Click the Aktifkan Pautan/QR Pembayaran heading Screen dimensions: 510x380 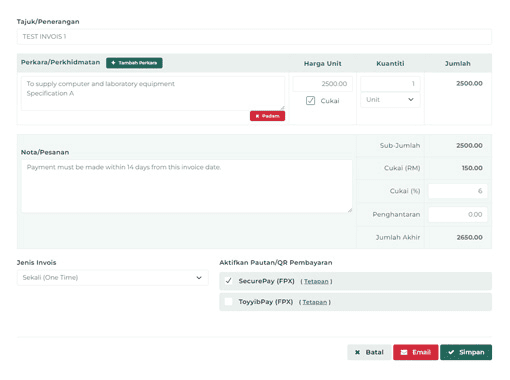pyautogui.click(x=276, y=263)
